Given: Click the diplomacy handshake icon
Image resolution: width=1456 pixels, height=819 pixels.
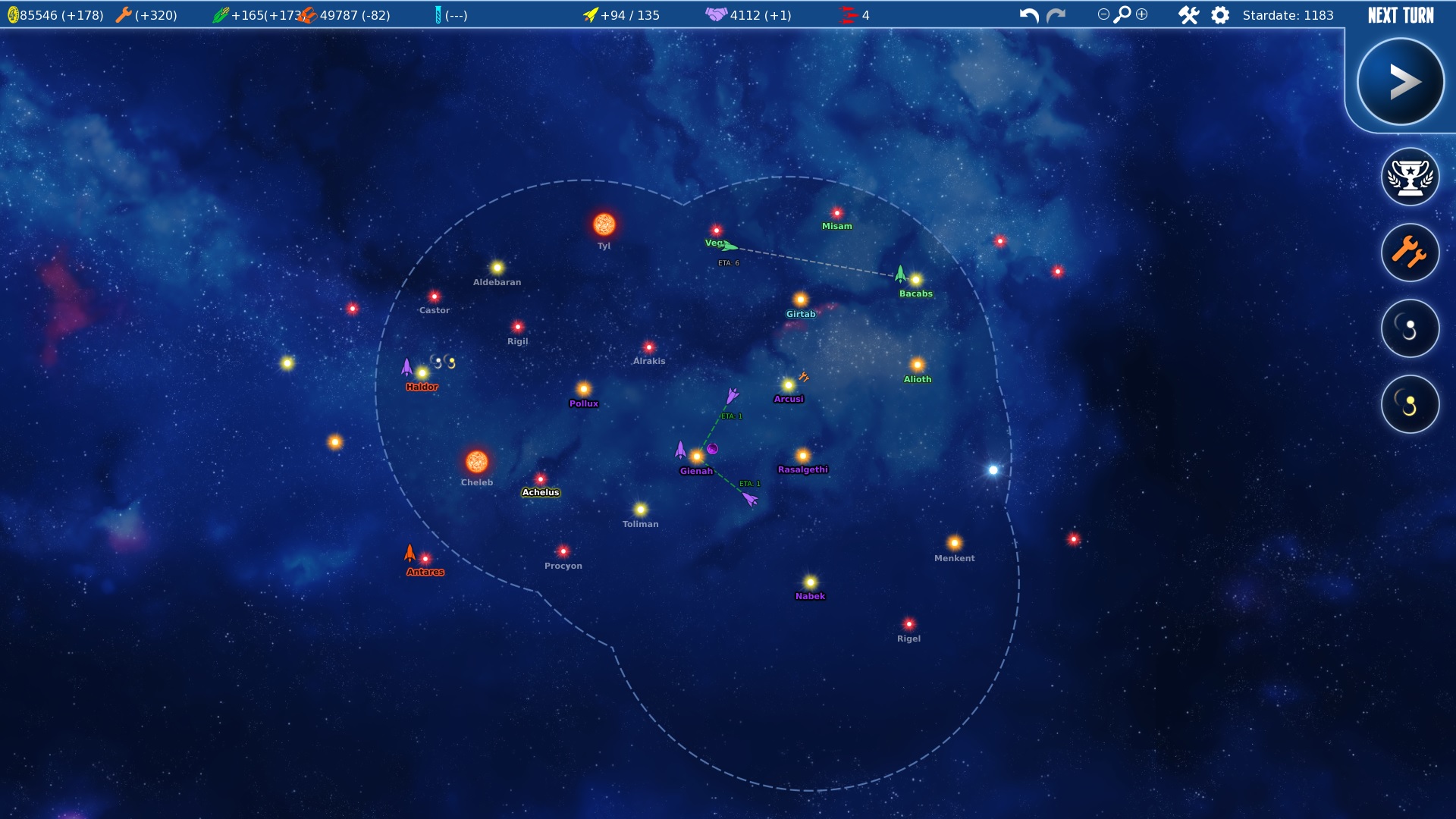Looking at the screenshot, I should pos(716,14).
